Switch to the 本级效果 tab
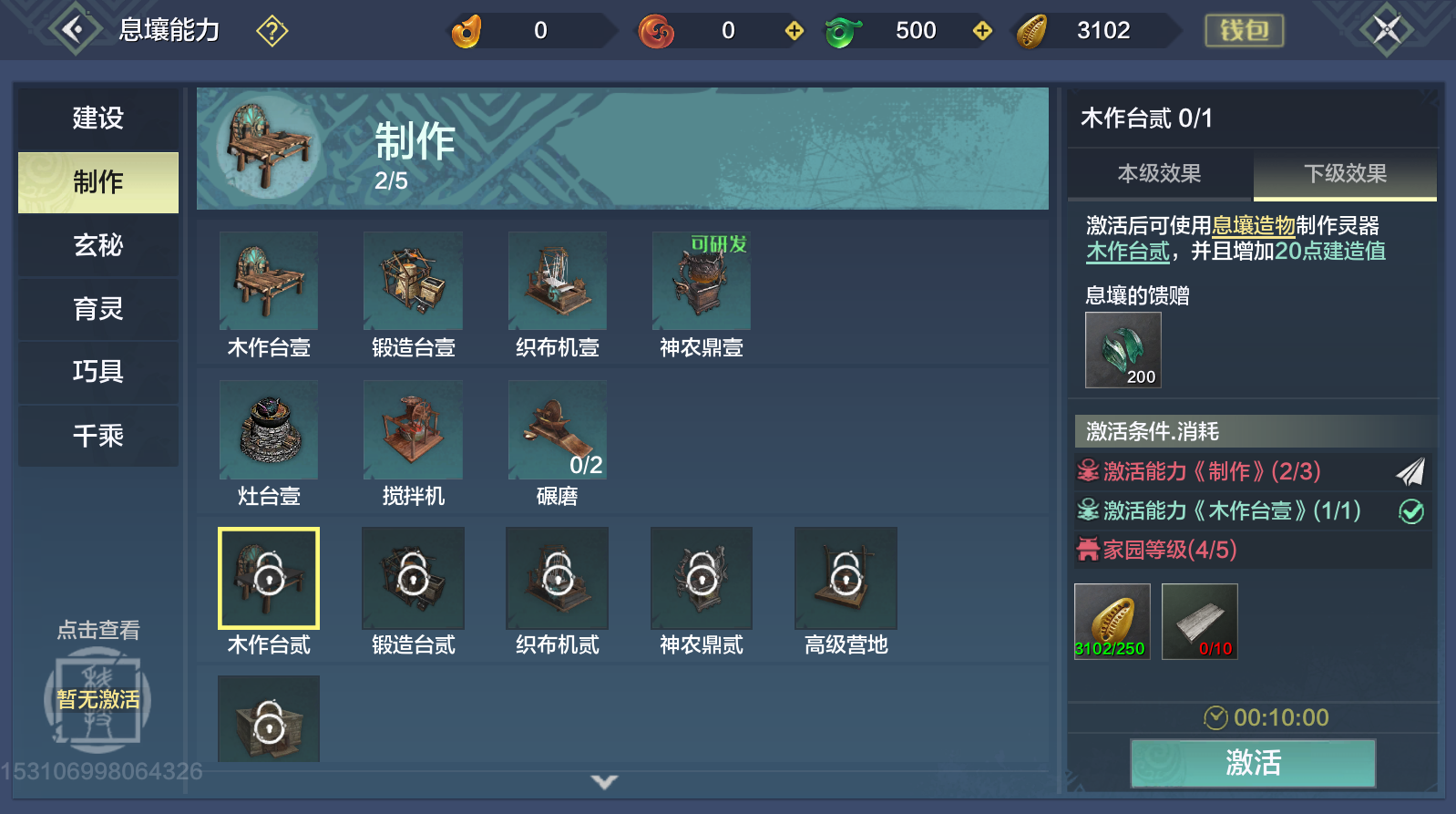This screenshot has height=814, width=1456. coord(1160,173)
